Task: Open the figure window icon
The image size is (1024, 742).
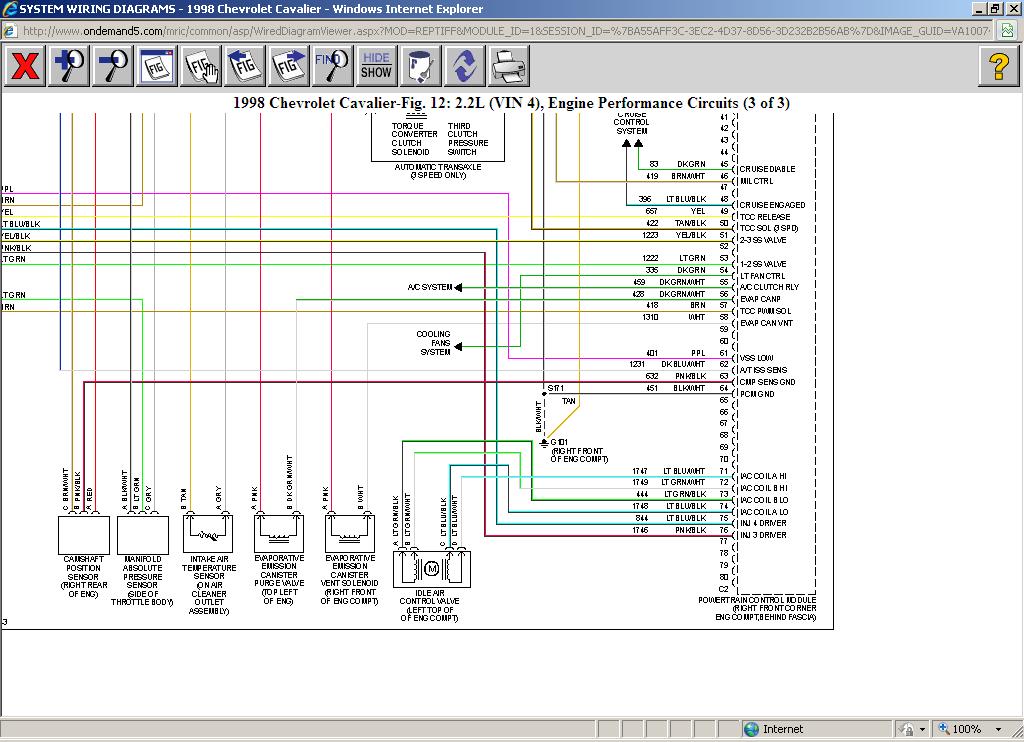Action: (x=157, y=67)
